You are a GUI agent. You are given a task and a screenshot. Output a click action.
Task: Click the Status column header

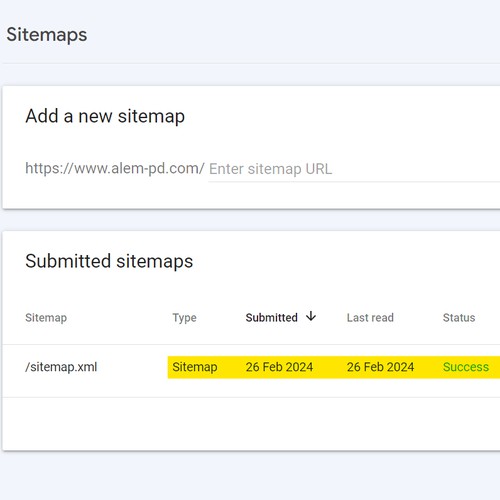pyautogui.click(x=459, y=318)
